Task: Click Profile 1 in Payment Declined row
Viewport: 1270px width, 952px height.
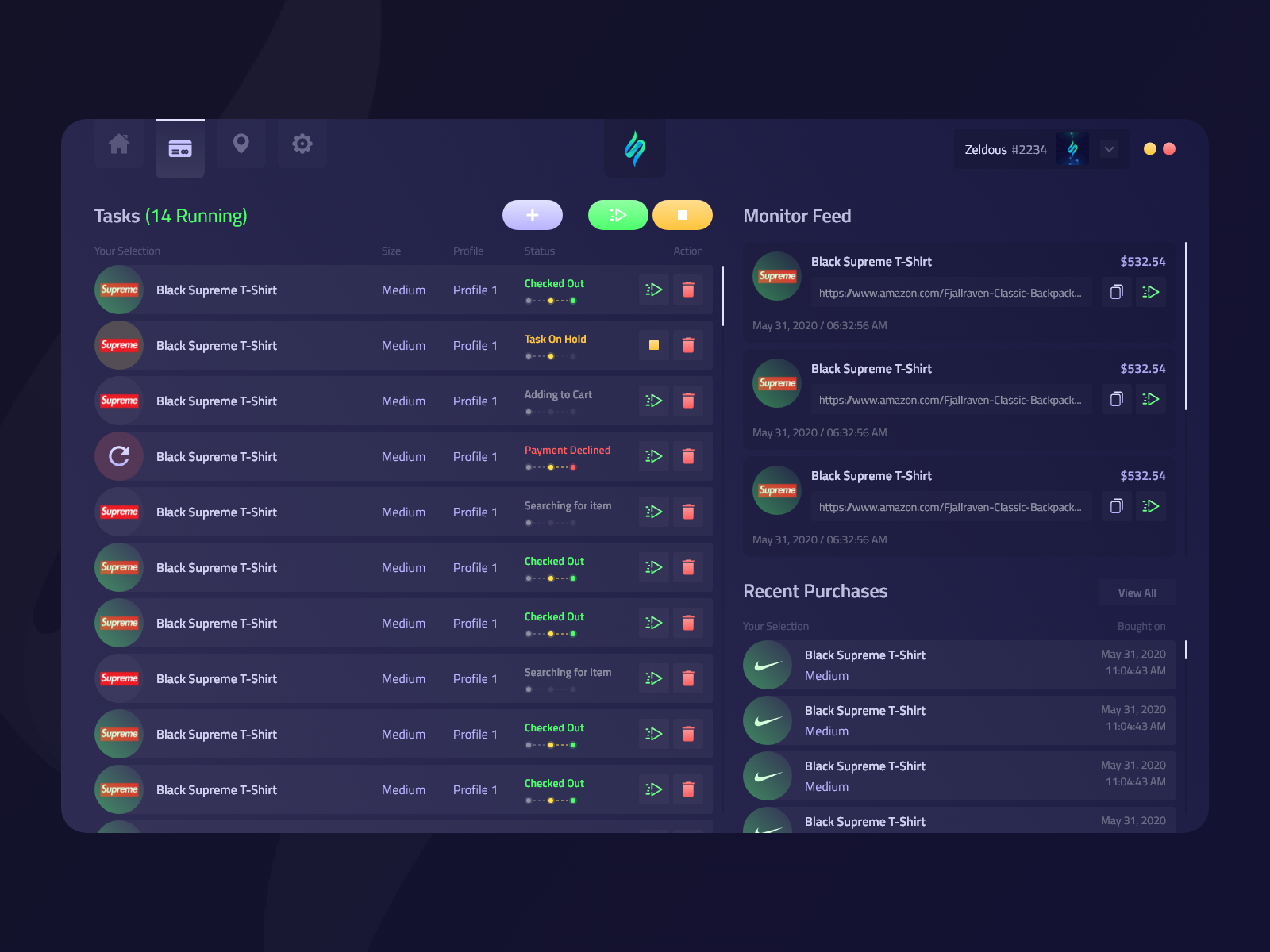Action: [x=475, y=457]
